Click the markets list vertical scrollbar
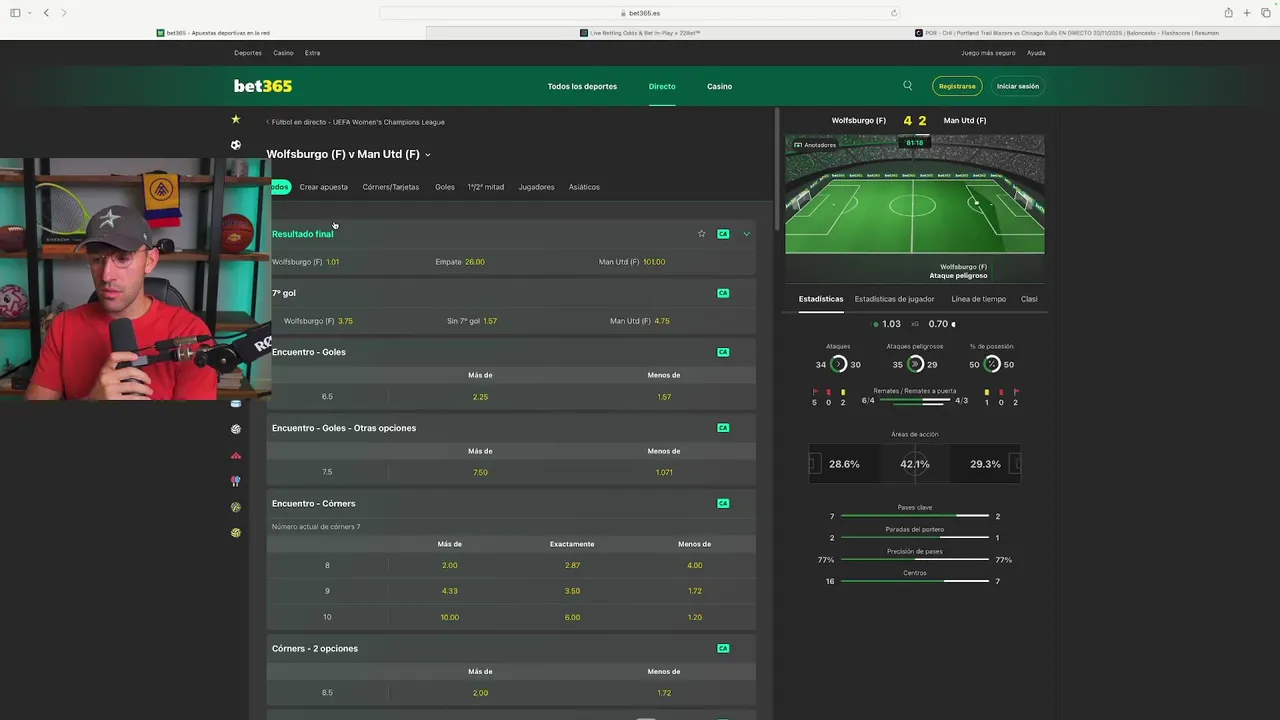The image size is (1280, 720). (x=777, y=167)
